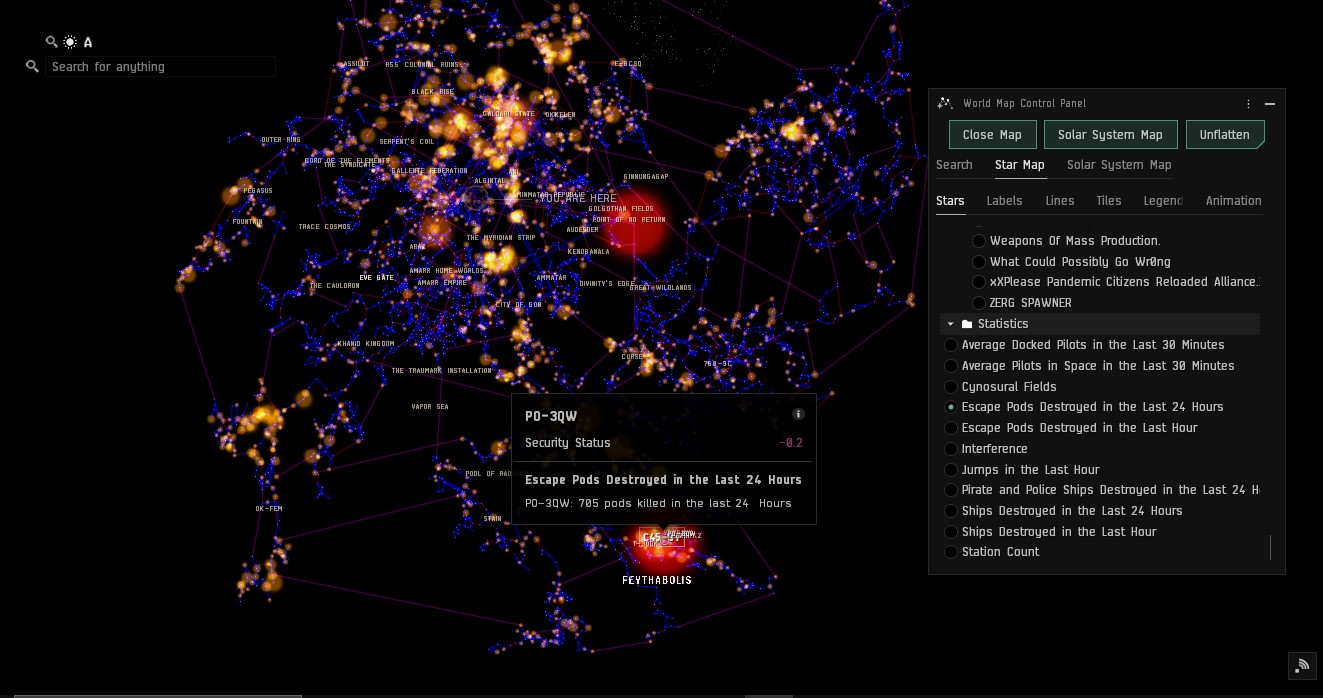Select xXPlease Pandemic Citizens Reloaded Alliance option
Screen dimensions: 1323x698
pyautogui.click(x=979, y=282)
